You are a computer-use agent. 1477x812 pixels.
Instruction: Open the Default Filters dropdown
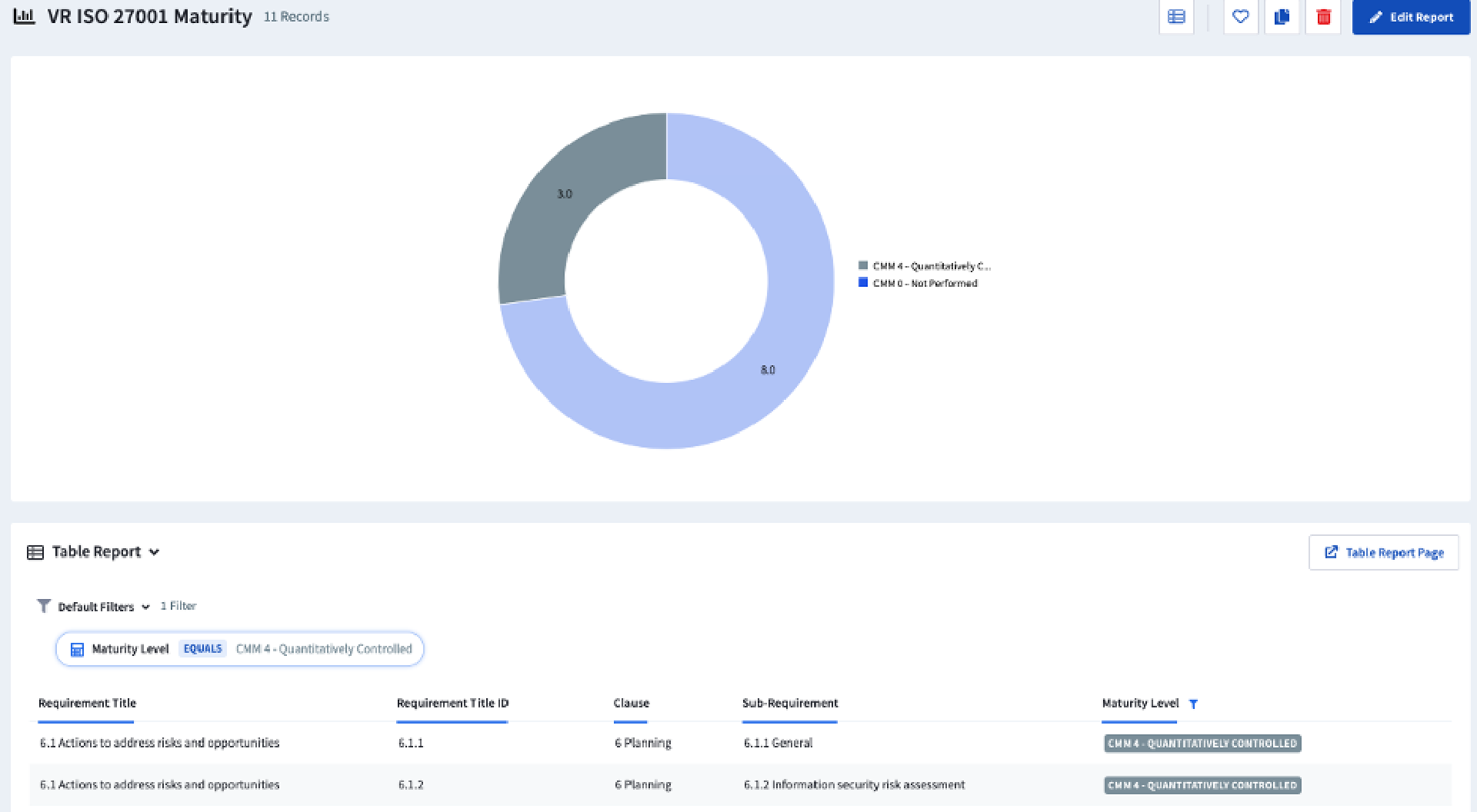point(145,607)
